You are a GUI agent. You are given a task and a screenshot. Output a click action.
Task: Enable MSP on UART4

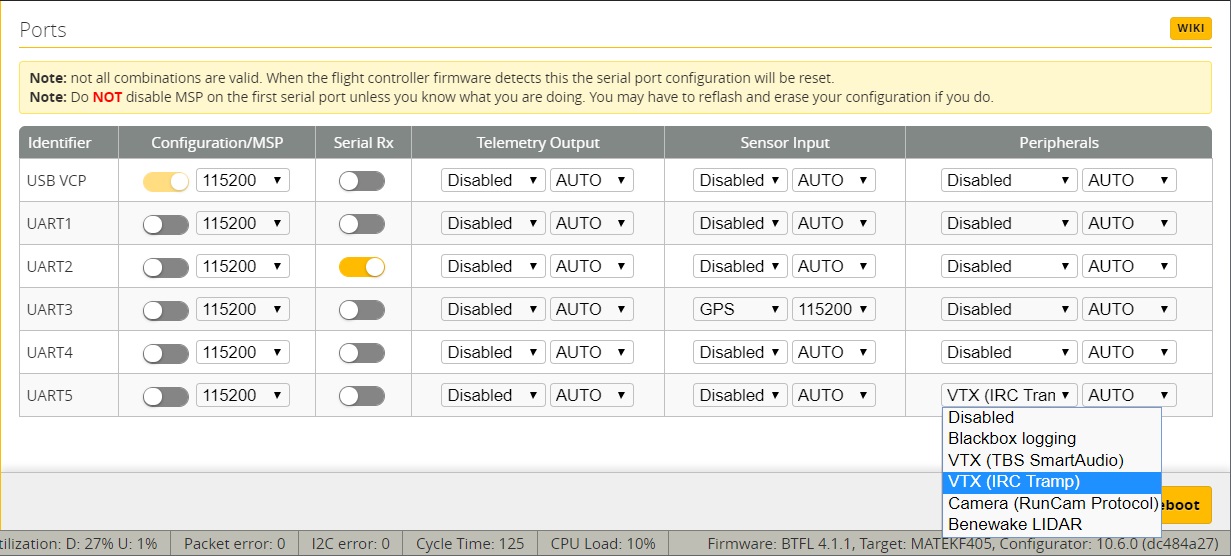[x=166, y=353]
